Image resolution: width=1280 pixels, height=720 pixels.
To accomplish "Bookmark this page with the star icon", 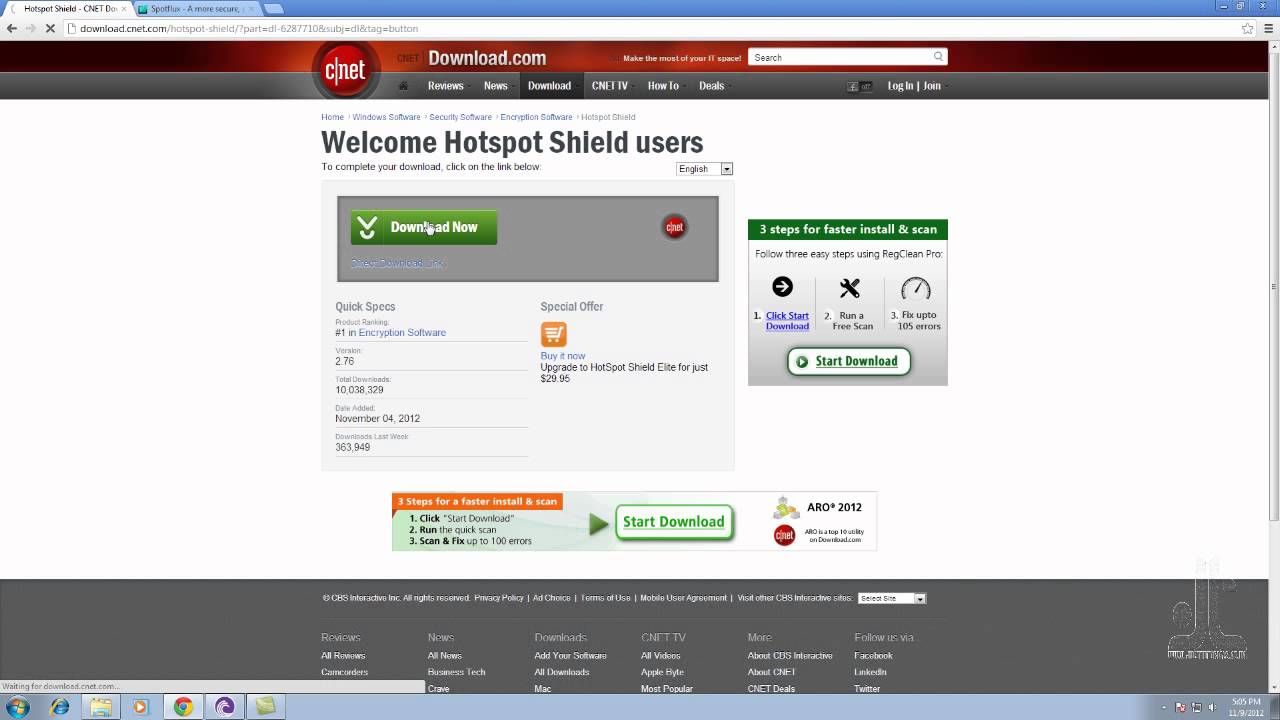I will tap(1248, 28).
